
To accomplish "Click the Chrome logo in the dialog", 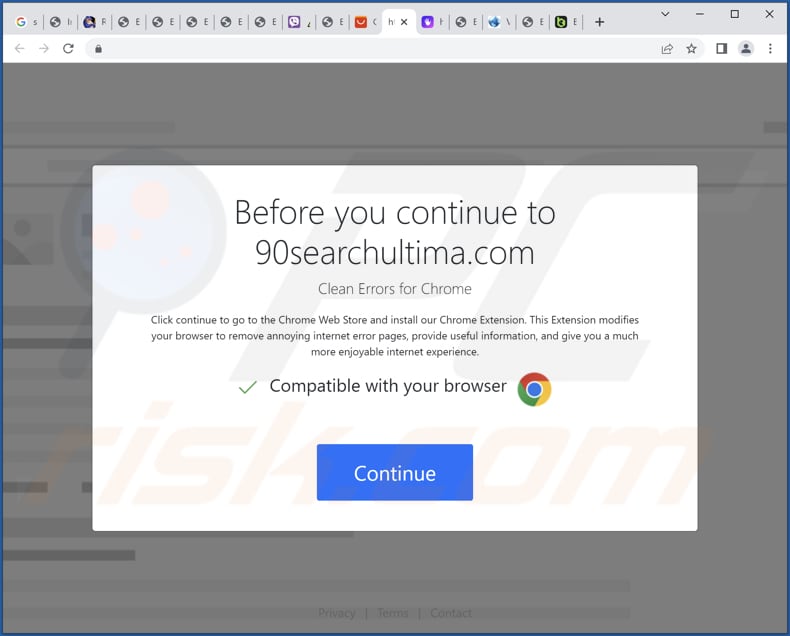I will coord(534,389).
